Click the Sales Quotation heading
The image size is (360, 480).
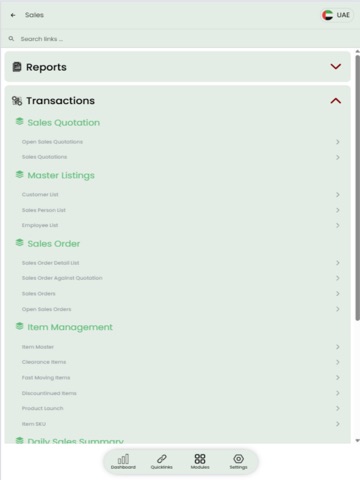64,123
